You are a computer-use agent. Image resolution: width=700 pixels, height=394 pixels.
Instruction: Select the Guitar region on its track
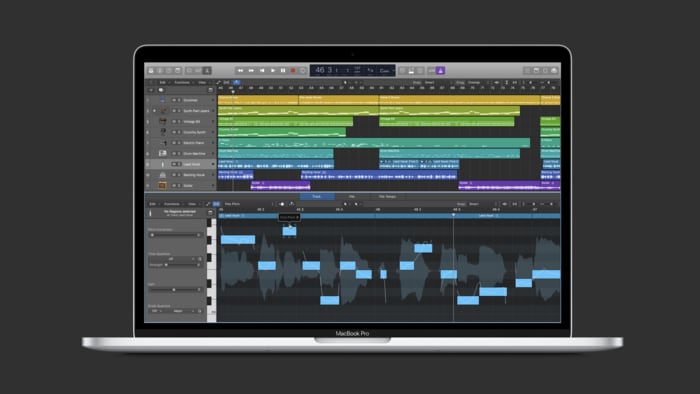(x=280, y=185)
